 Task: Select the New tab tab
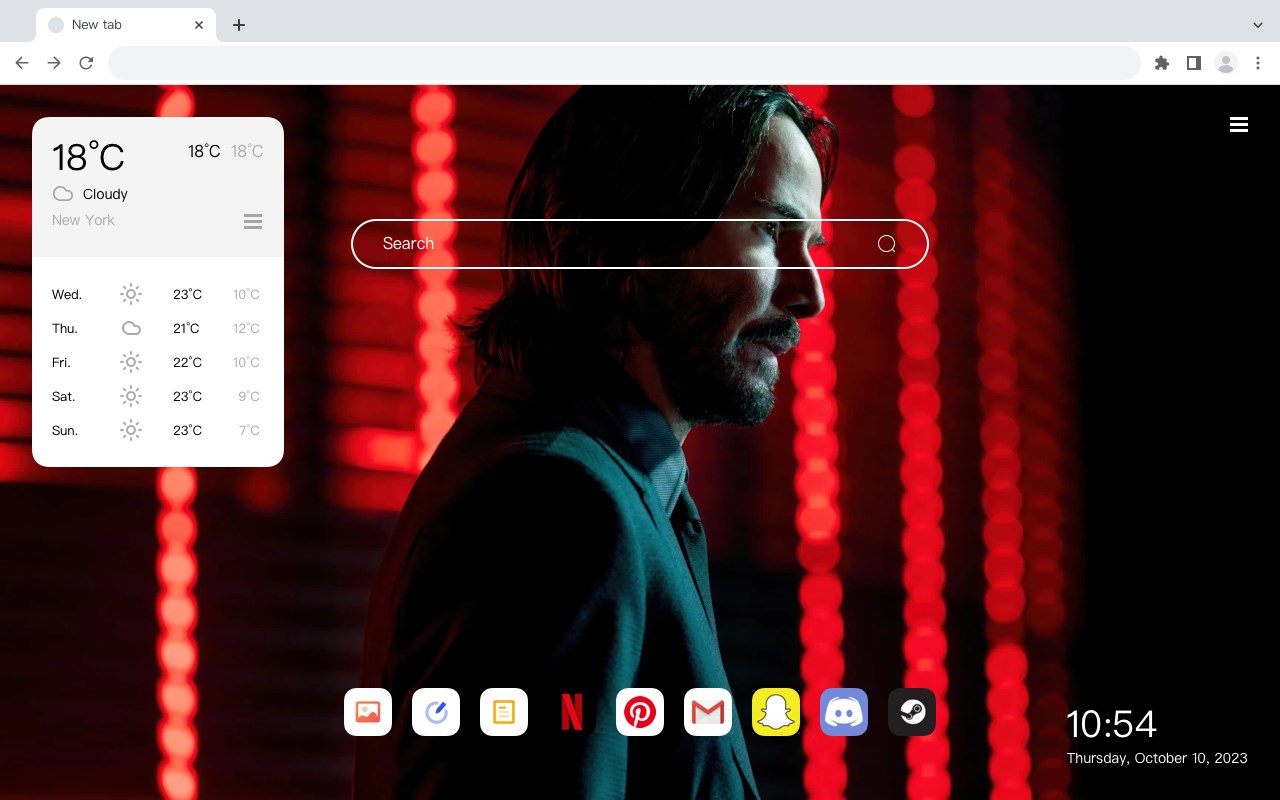[x=126, y=25]
